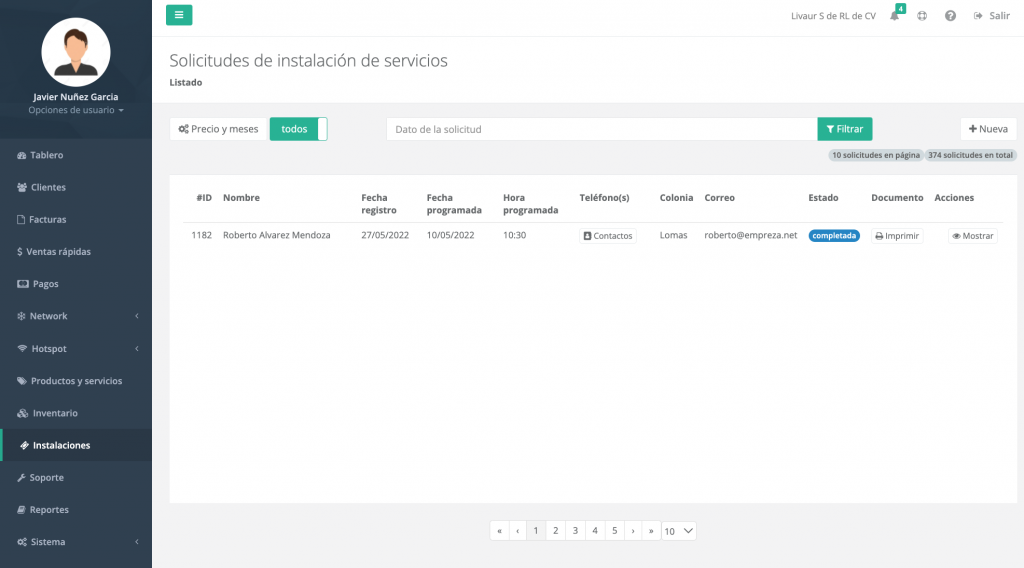Create a new request with Nueva
This screenshot has width=1024, height=568.
click(x=988, y=129)
